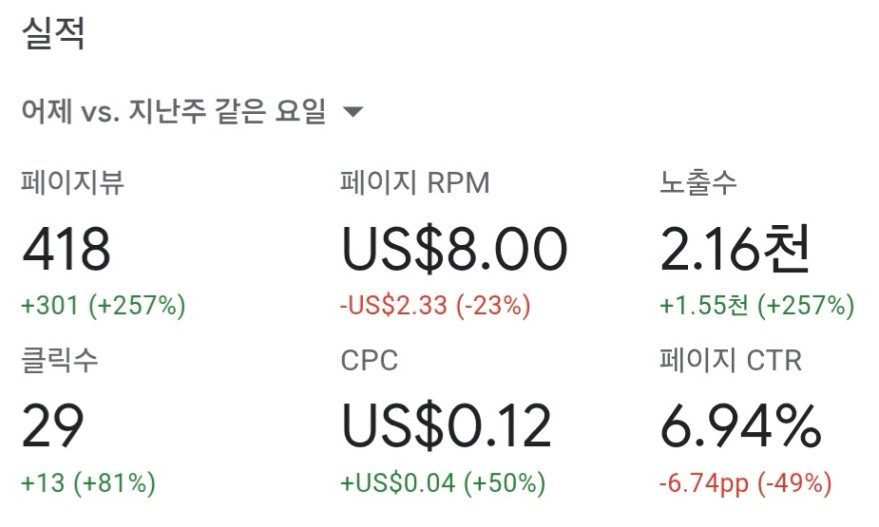Image resolution: width=879 pixels, height=527 pixels.
Task: Select the 페이지뷰 metric label
Action: click(72, 183)
